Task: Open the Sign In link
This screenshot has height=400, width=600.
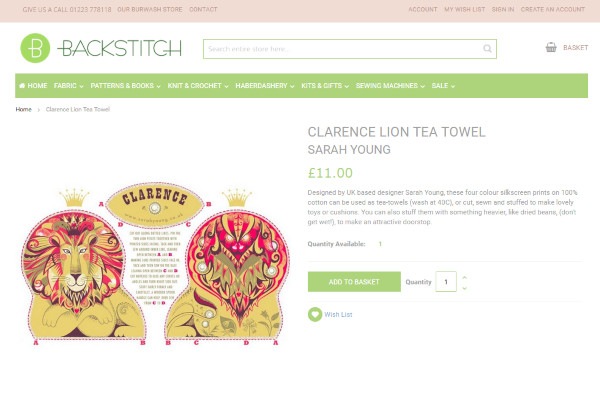Action: (x=503, y=9)
